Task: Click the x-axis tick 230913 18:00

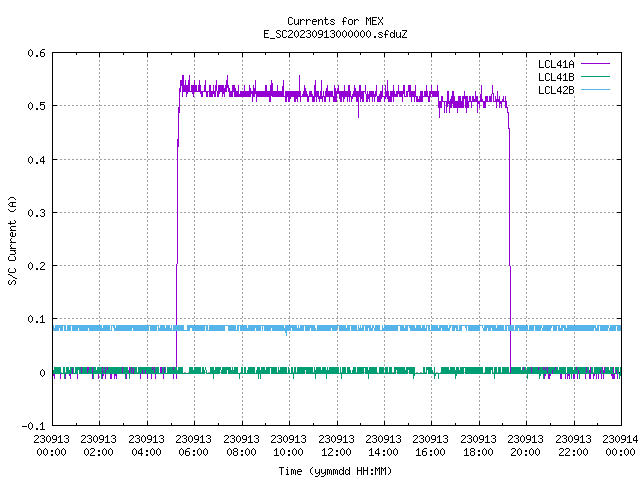Action: [478, 446]
